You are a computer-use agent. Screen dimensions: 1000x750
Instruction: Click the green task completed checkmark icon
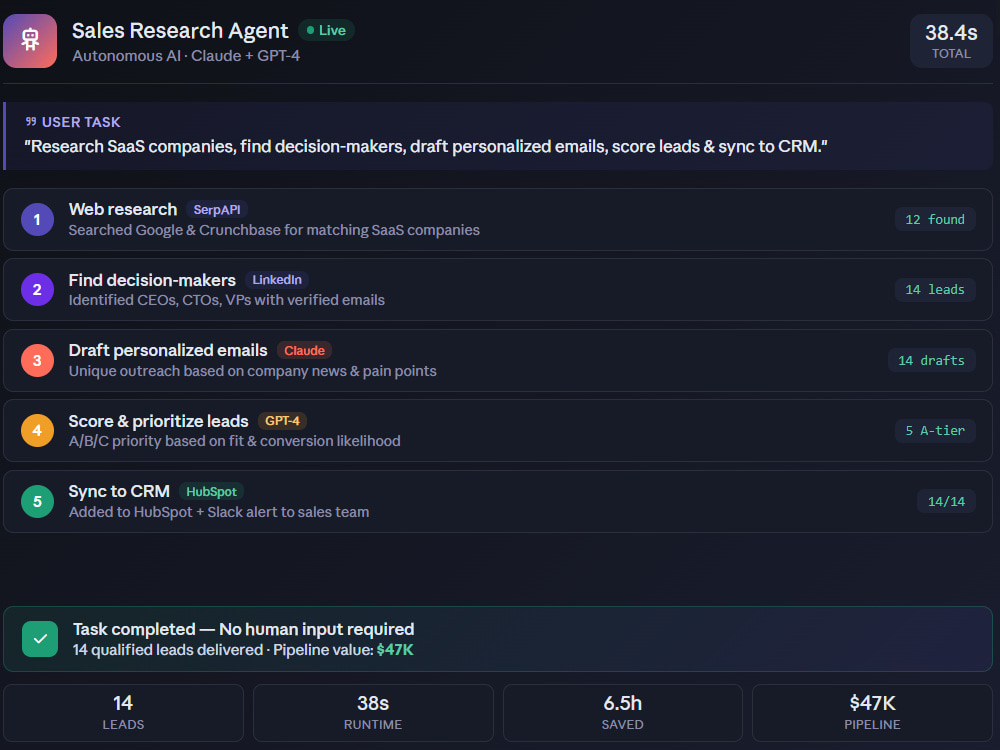tap(40, 639)
